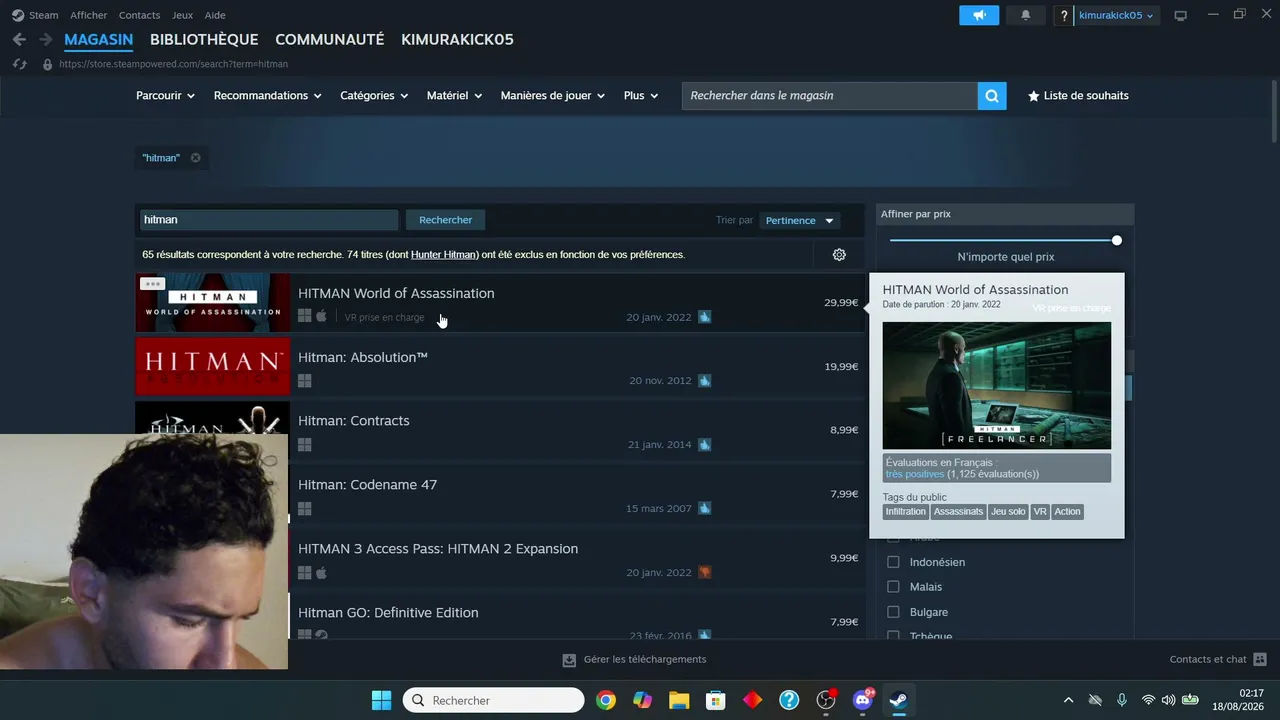This screenshot has width=1280, height=720.
Task: Open options menu on HITMAN World of Assassination thumbnail
Action: click(x=152, y=284)
